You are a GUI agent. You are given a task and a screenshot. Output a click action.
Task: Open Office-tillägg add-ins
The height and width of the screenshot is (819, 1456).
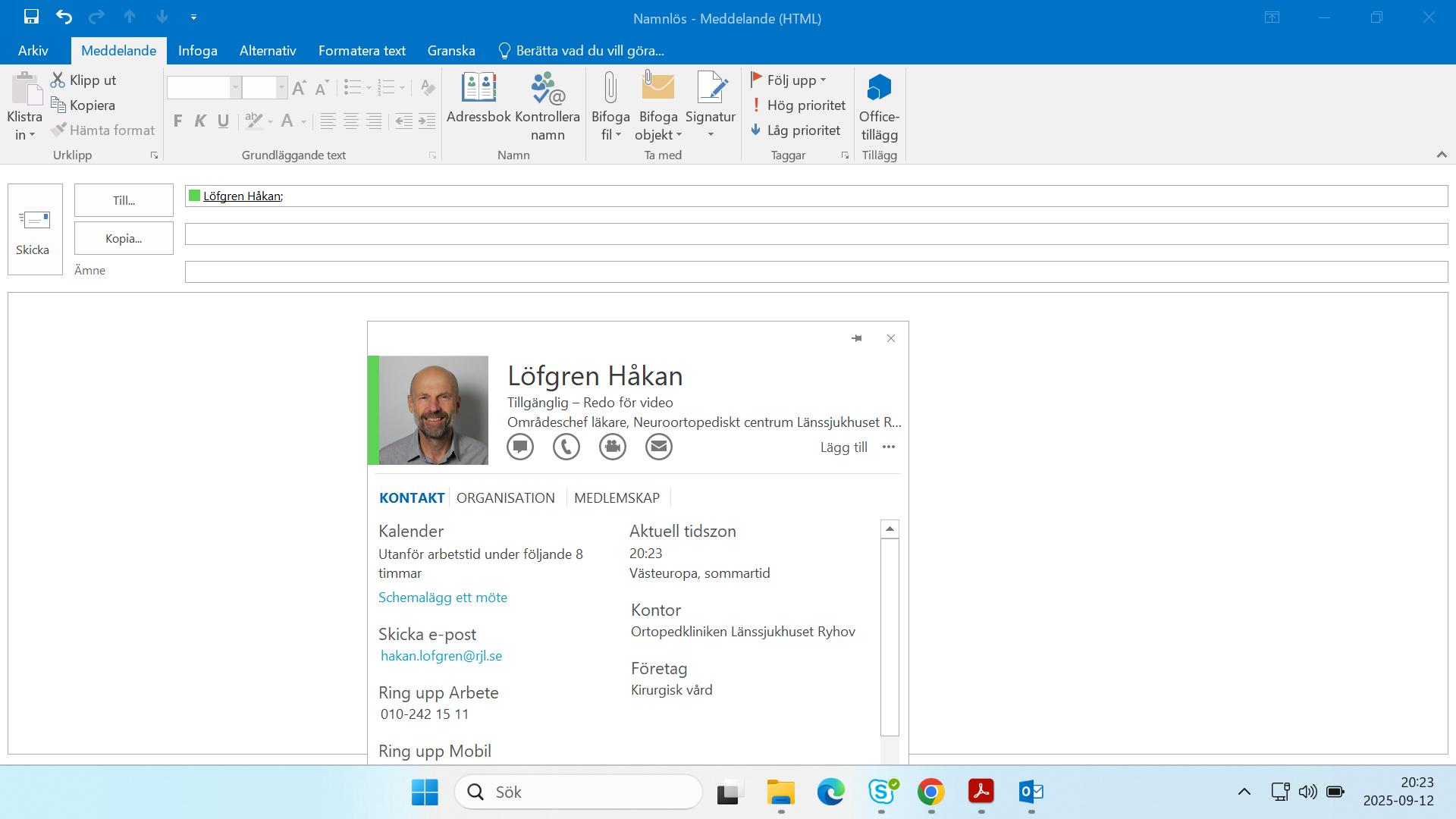(879, 106)
